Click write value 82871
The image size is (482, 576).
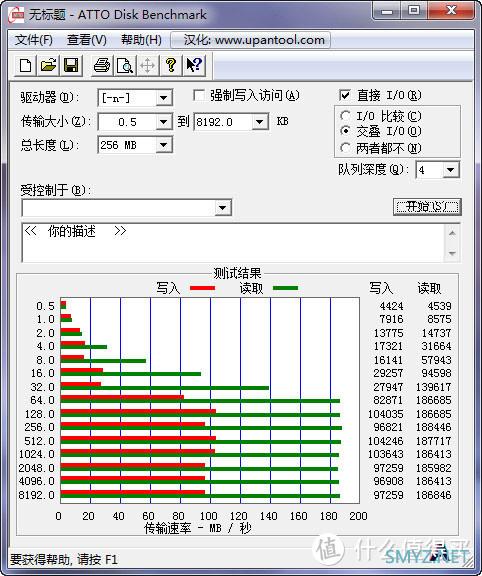click(x=388, y=400)
